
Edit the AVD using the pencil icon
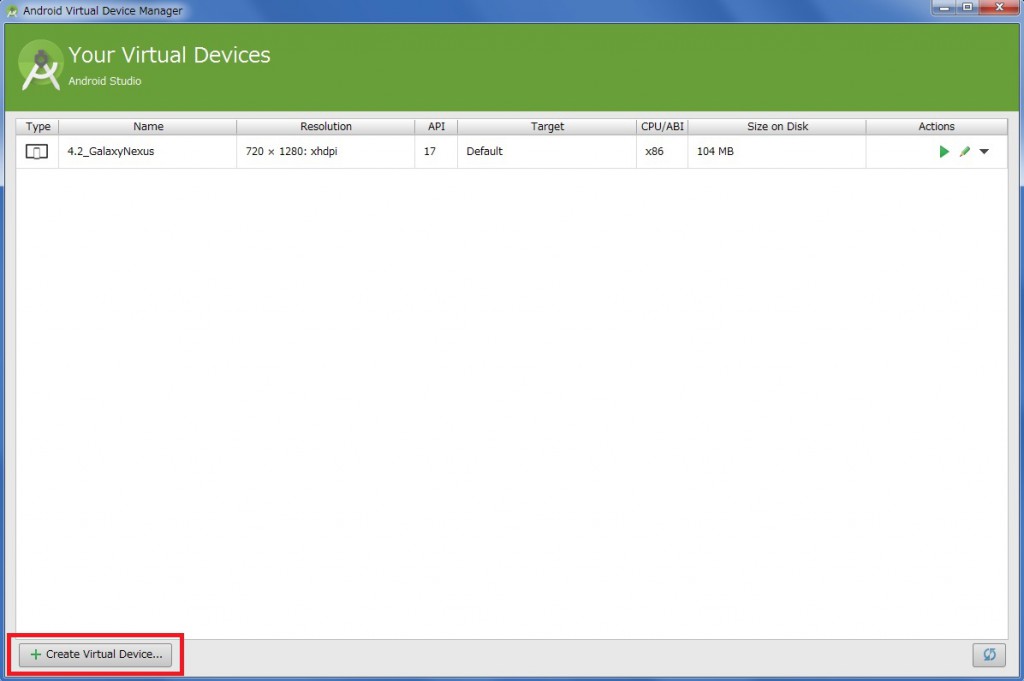965,152
